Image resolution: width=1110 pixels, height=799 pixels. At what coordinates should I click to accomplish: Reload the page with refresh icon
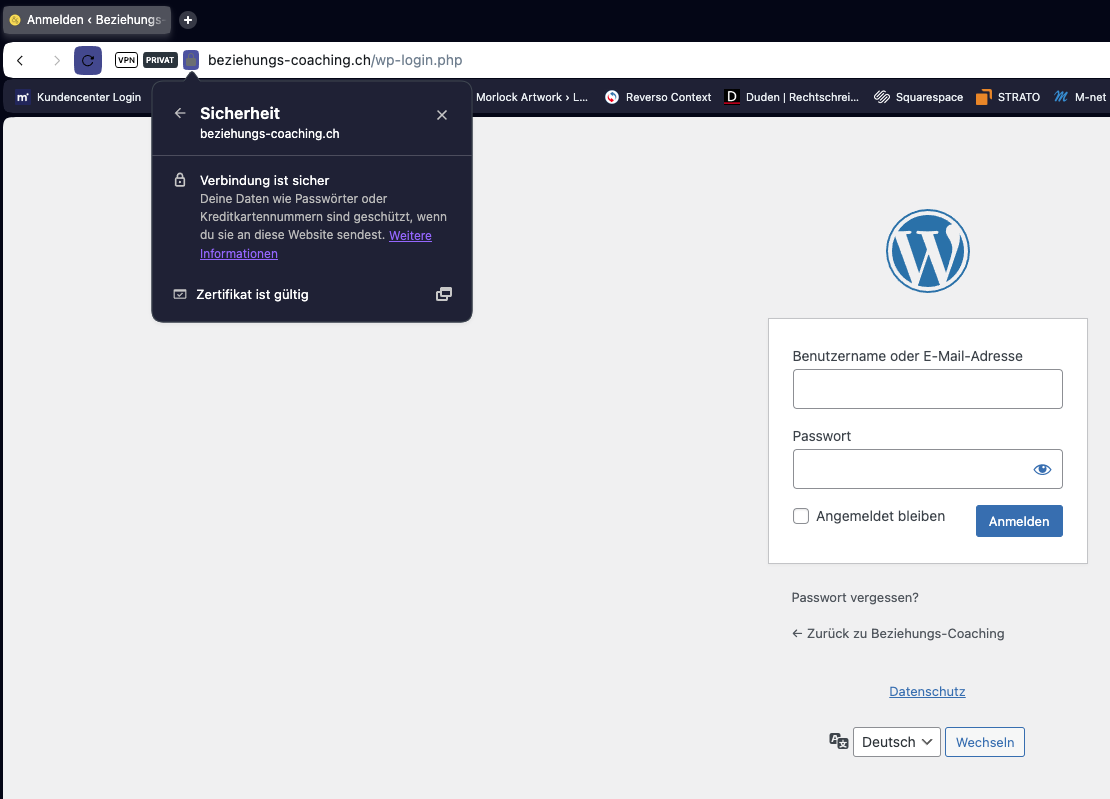point(88,61)
